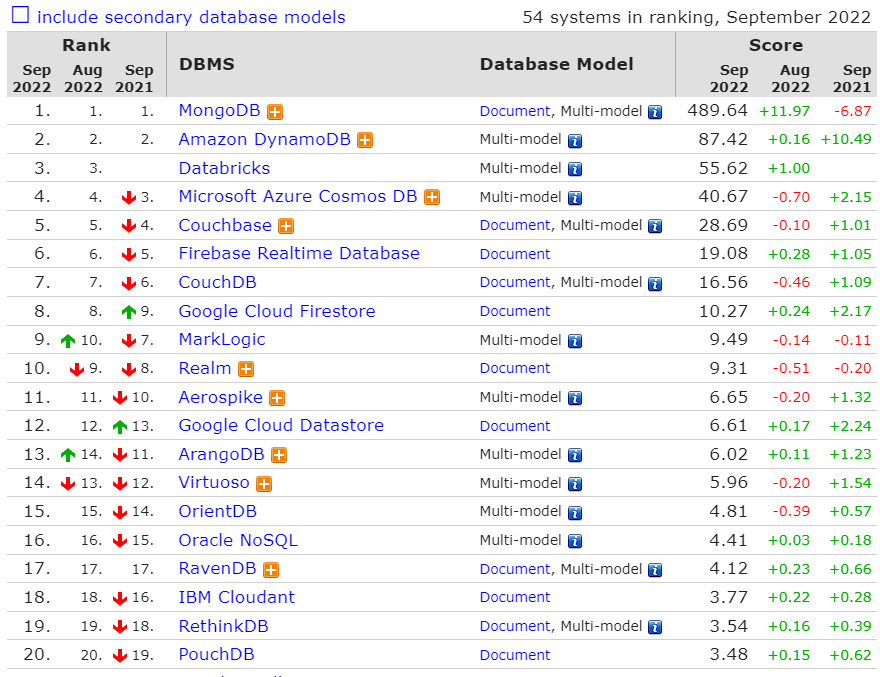Show multi-model info icon for MongoDB
This screenshot has width=880, height=677.
(655, 112)
